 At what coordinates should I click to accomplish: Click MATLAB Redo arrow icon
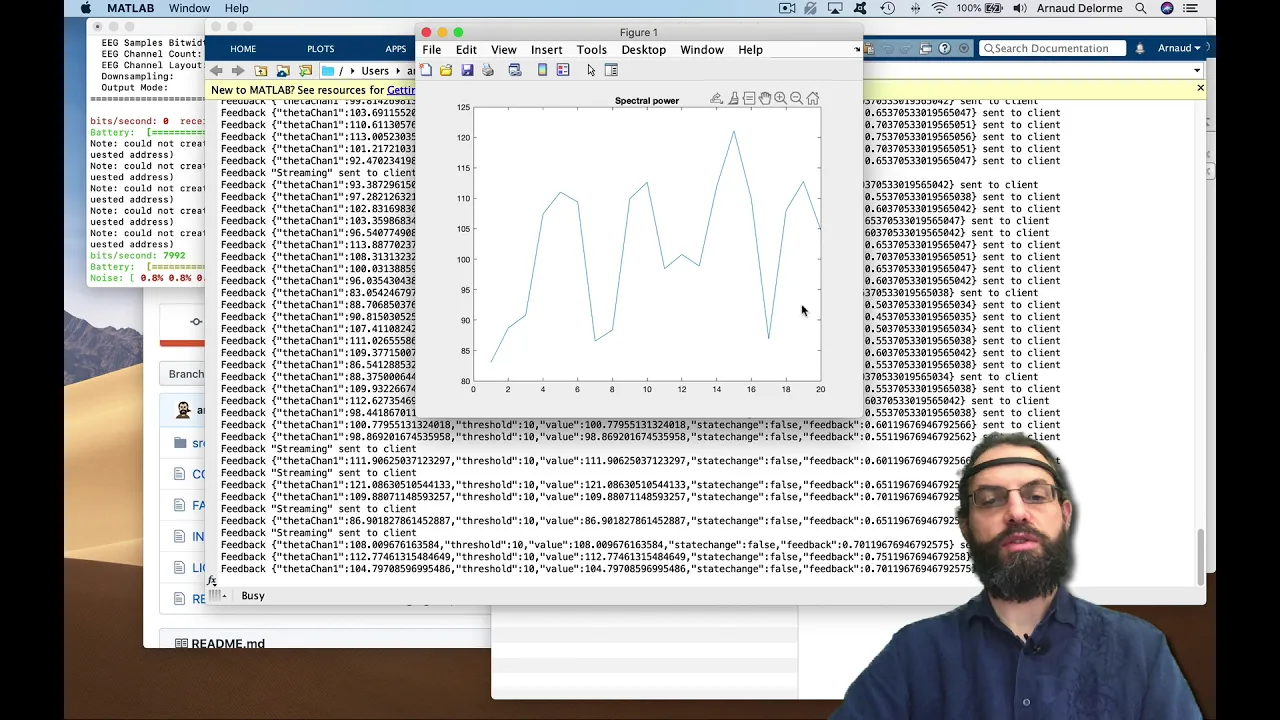click(x=906, y=48)
